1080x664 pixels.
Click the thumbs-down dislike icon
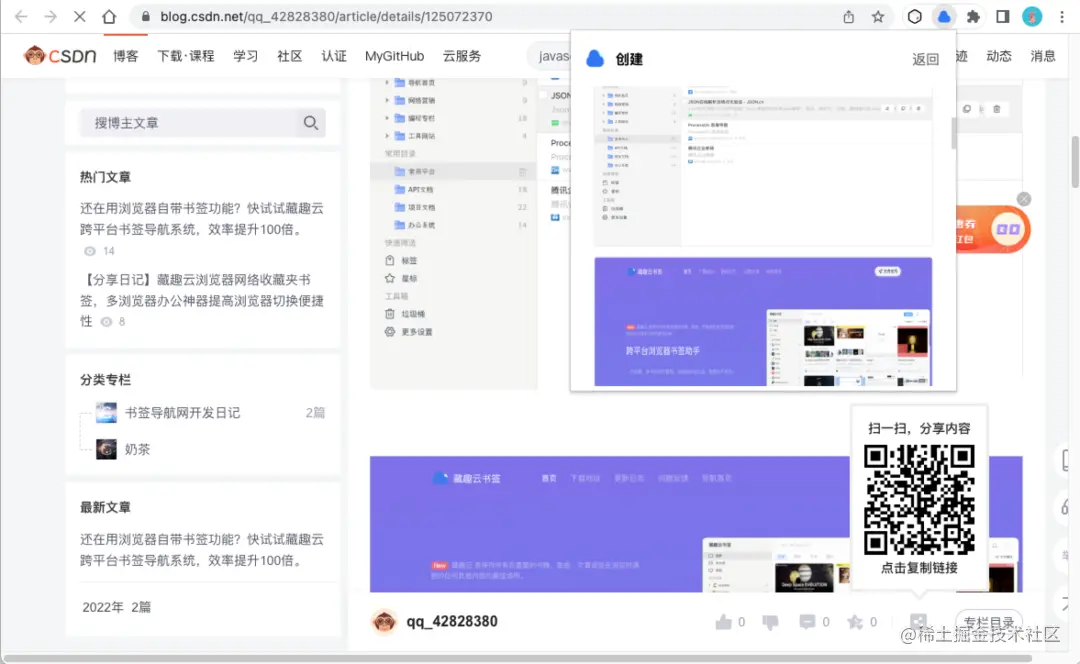point(770,621)
